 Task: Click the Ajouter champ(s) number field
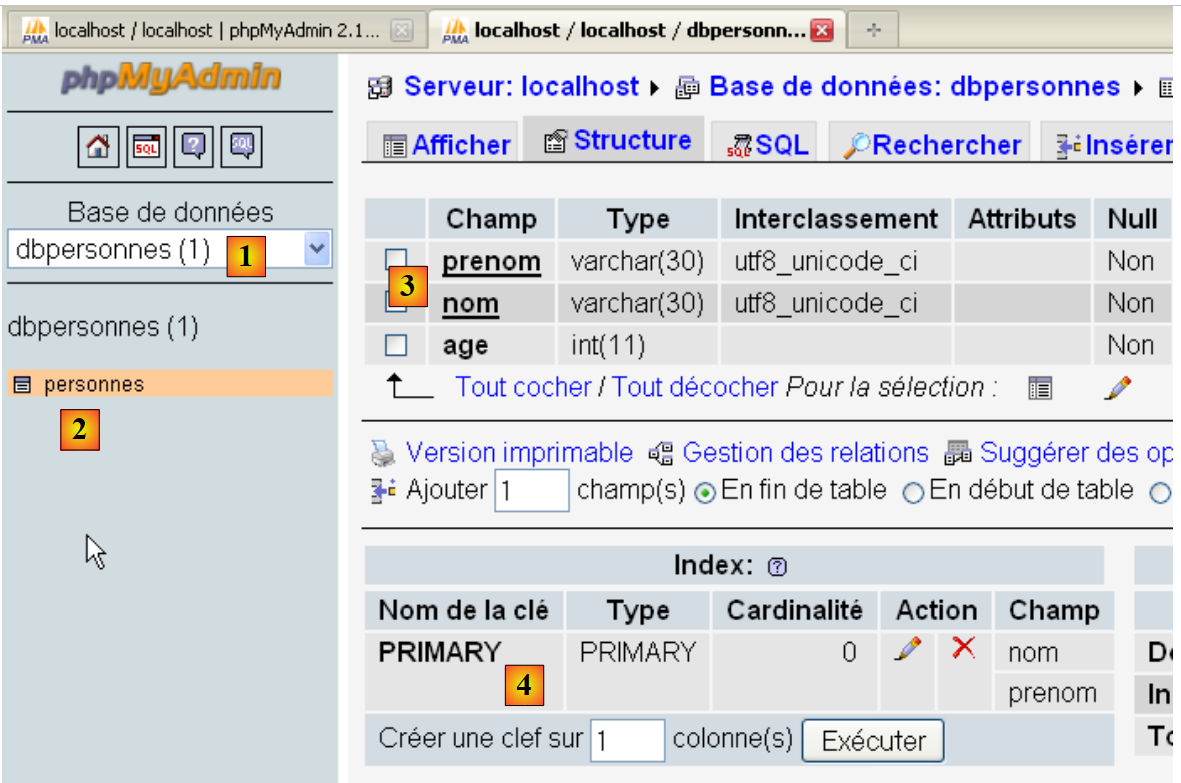[x=531, y=491]
